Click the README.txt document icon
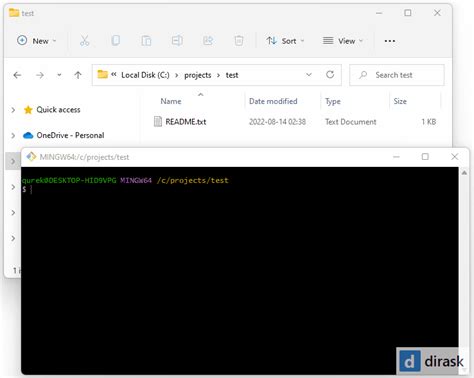Image resolution: width=474 pixels, height=378 pixels. coord(158,122)
